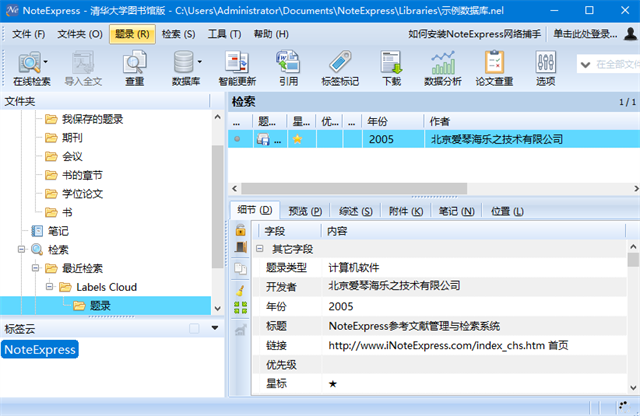Switch to the 笔记 (N) tab
The height and width of the screenshot is (416, 640).
pyautogui.click(x=456, y=211)
